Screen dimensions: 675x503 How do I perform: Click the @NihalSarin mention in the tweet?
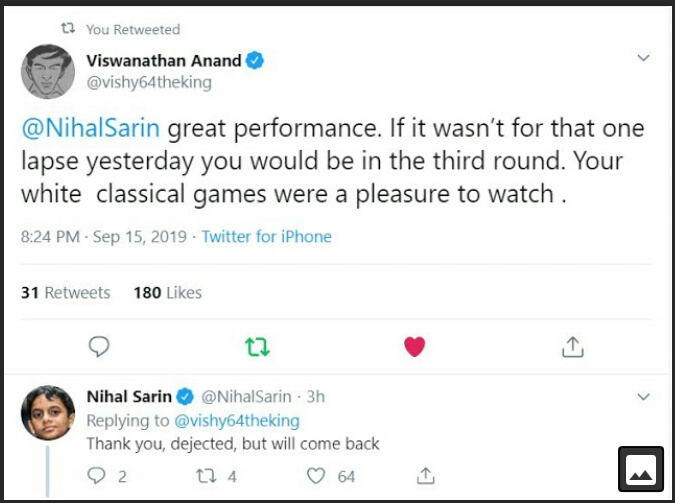tap(91, 130)
